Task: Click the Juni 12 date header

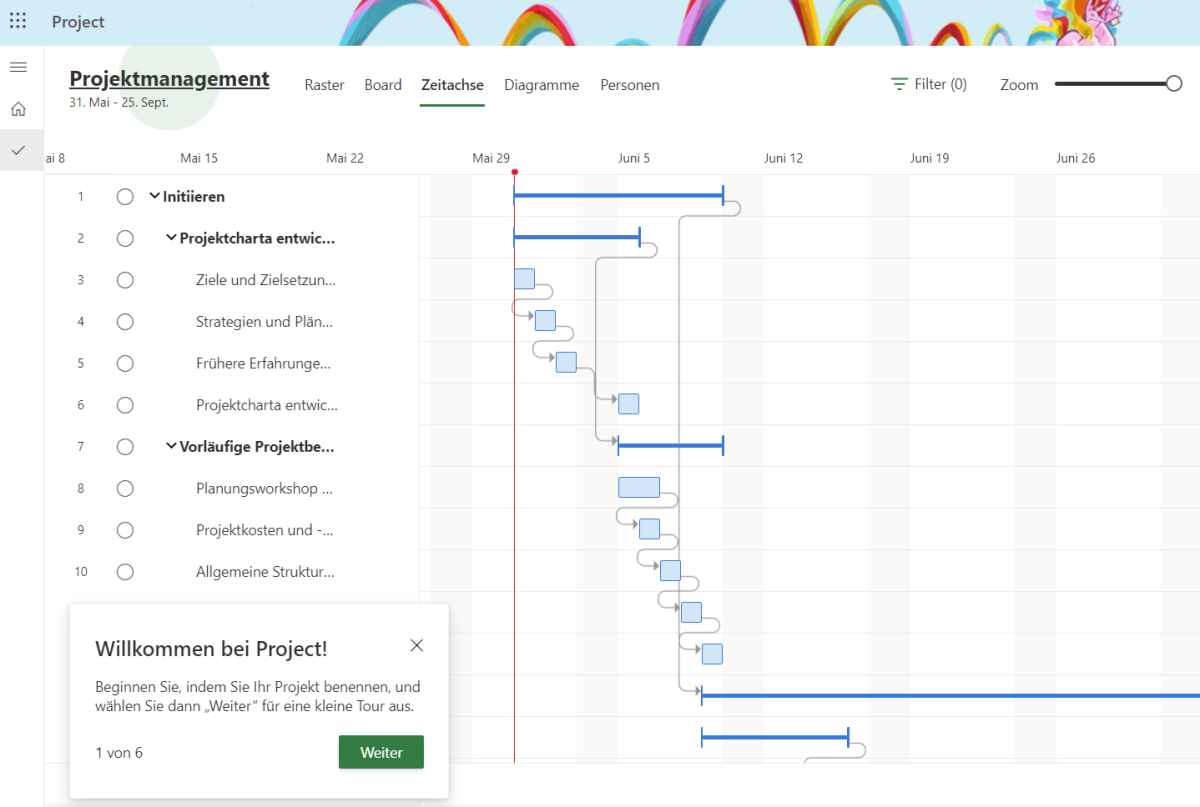Action: pos(783,158)
